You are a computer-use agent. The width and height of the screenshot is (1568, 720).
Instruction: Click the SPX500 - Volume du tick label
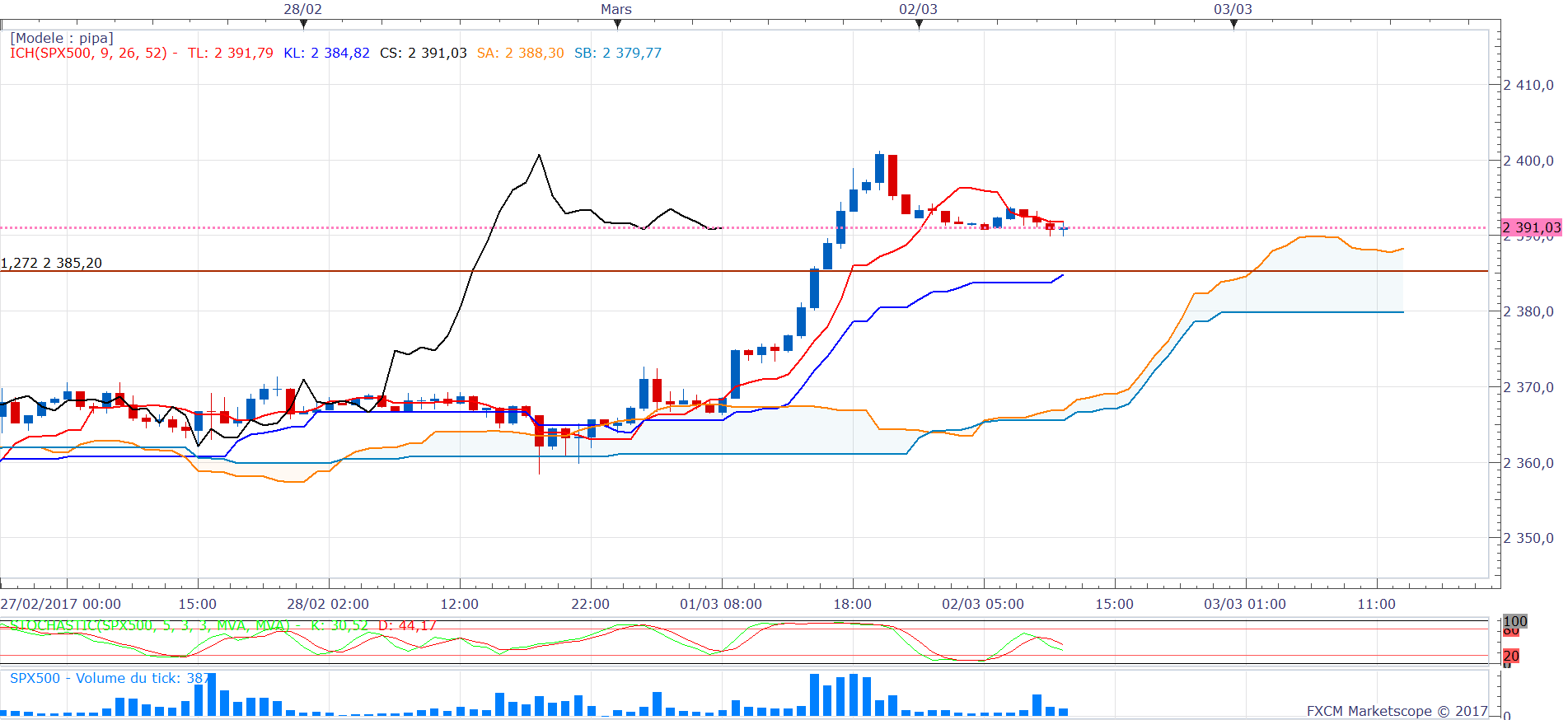107,678
